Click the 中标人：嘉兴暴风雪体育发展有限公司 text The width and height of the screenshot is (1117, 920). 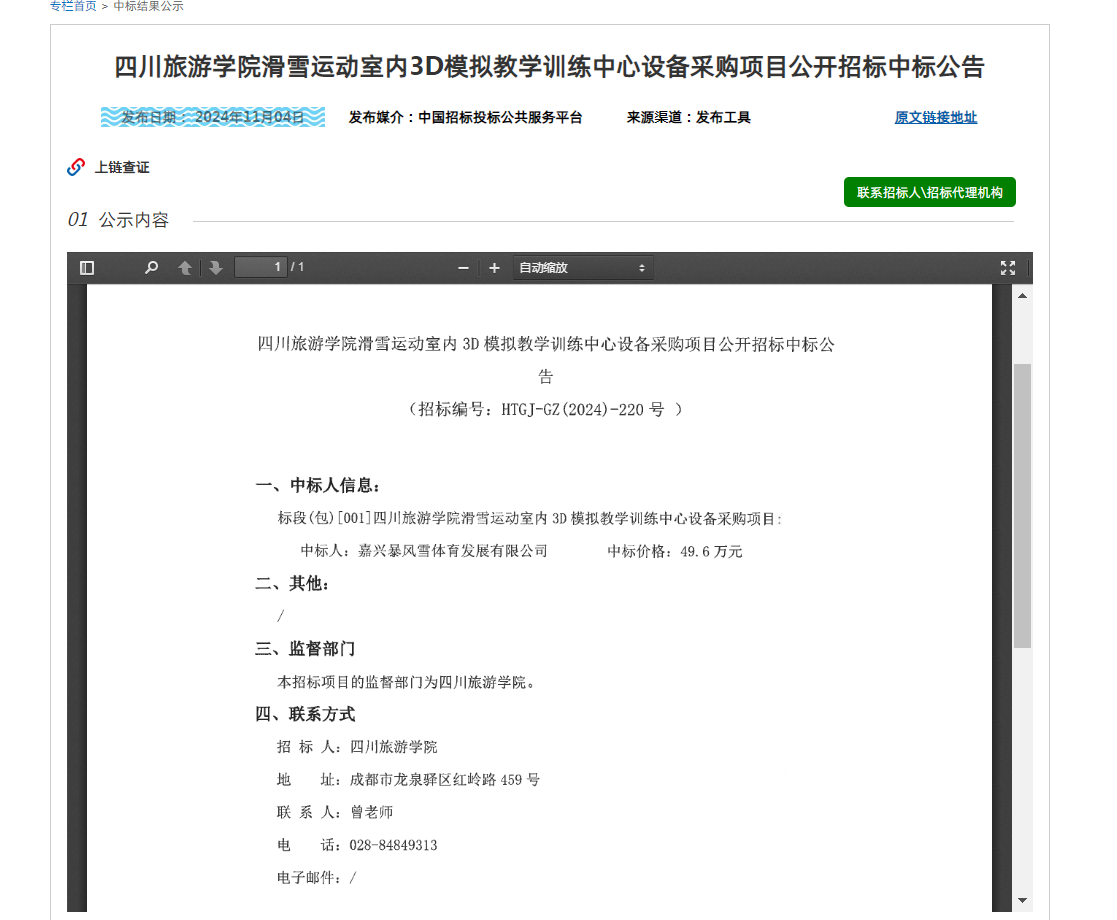click(424, 551)
